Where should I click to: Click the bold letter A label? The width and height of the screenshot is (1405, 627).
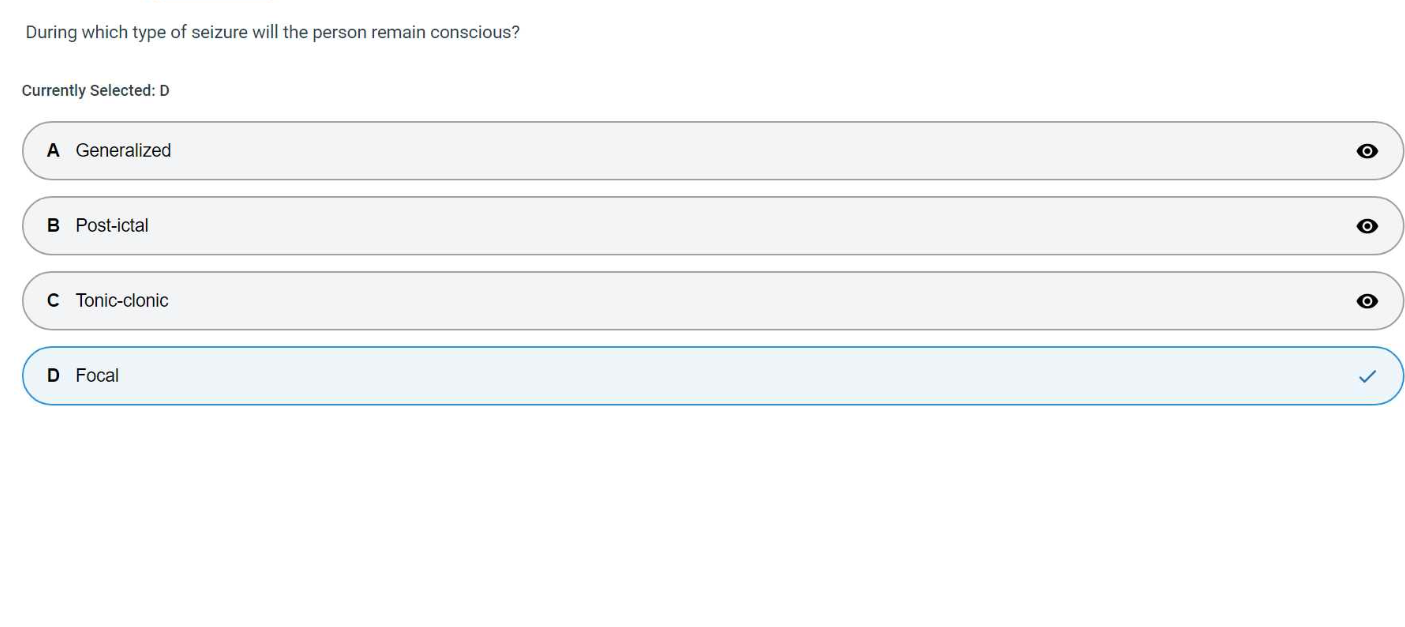(53, 150)
